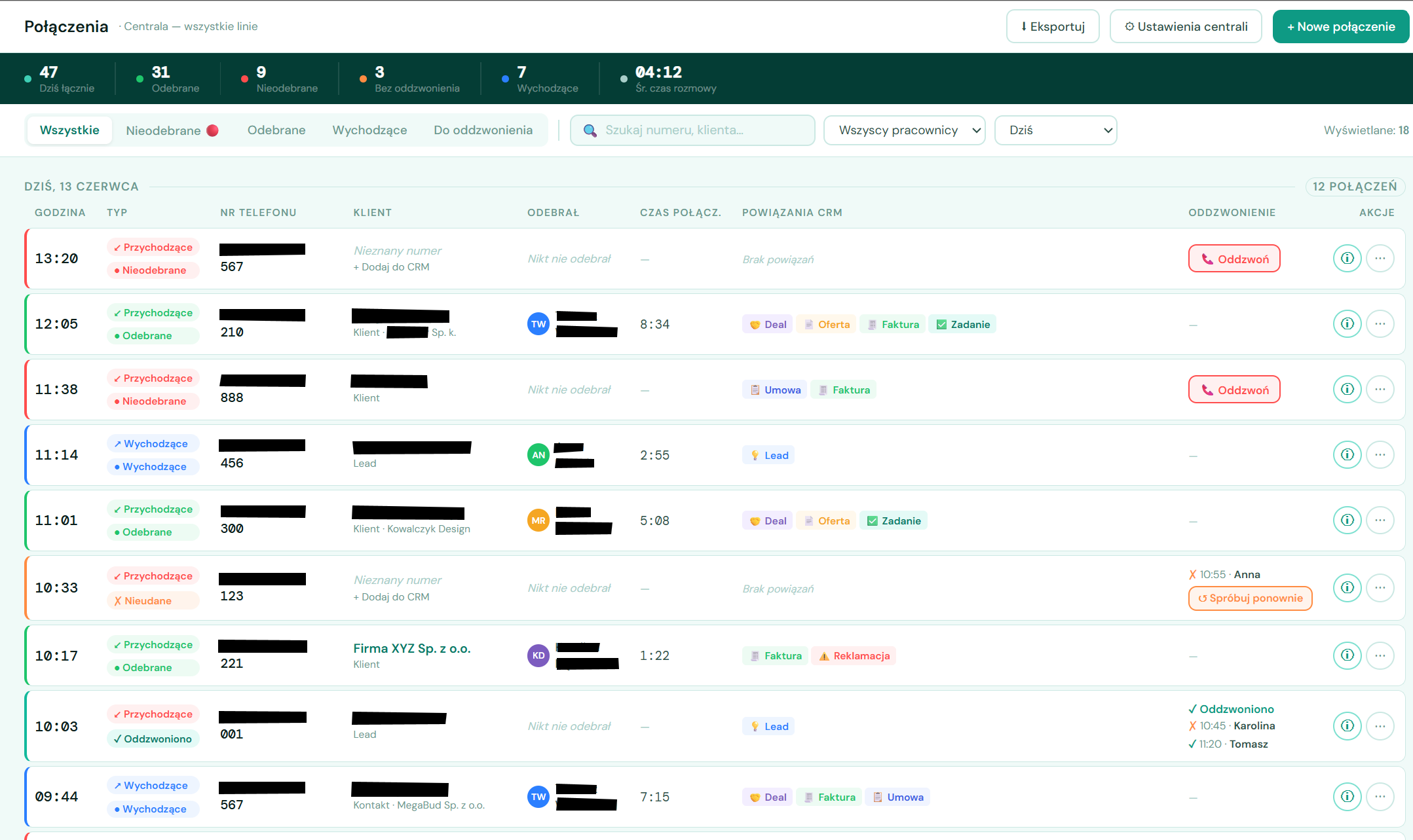Click + Dodaj do CRM for the 13:20 number
This screenshot has width=1413, height=840.
pos(391,266)
